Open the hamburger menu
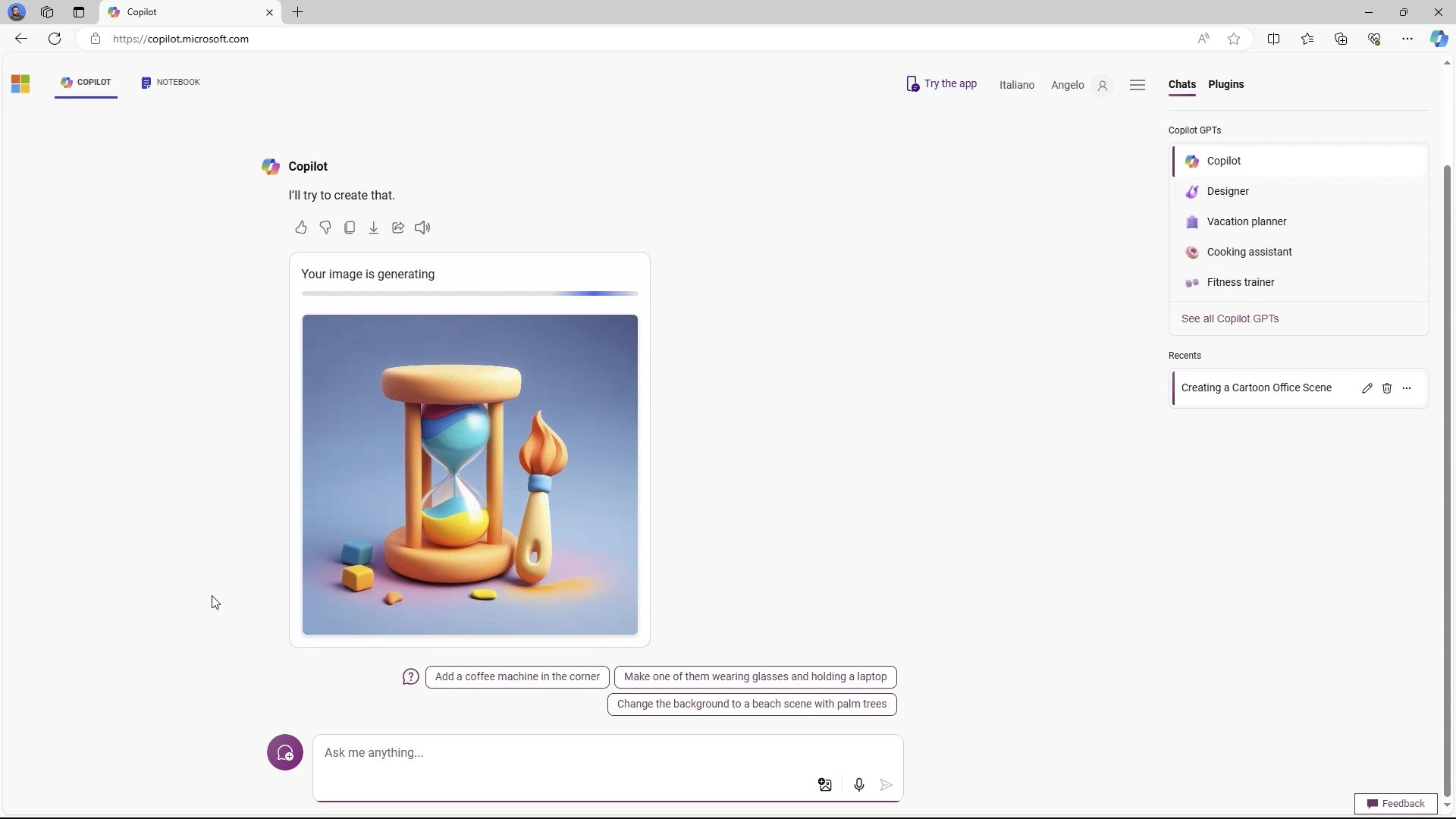Screen dimensions: 1456x819 [x=1137, y=85]
